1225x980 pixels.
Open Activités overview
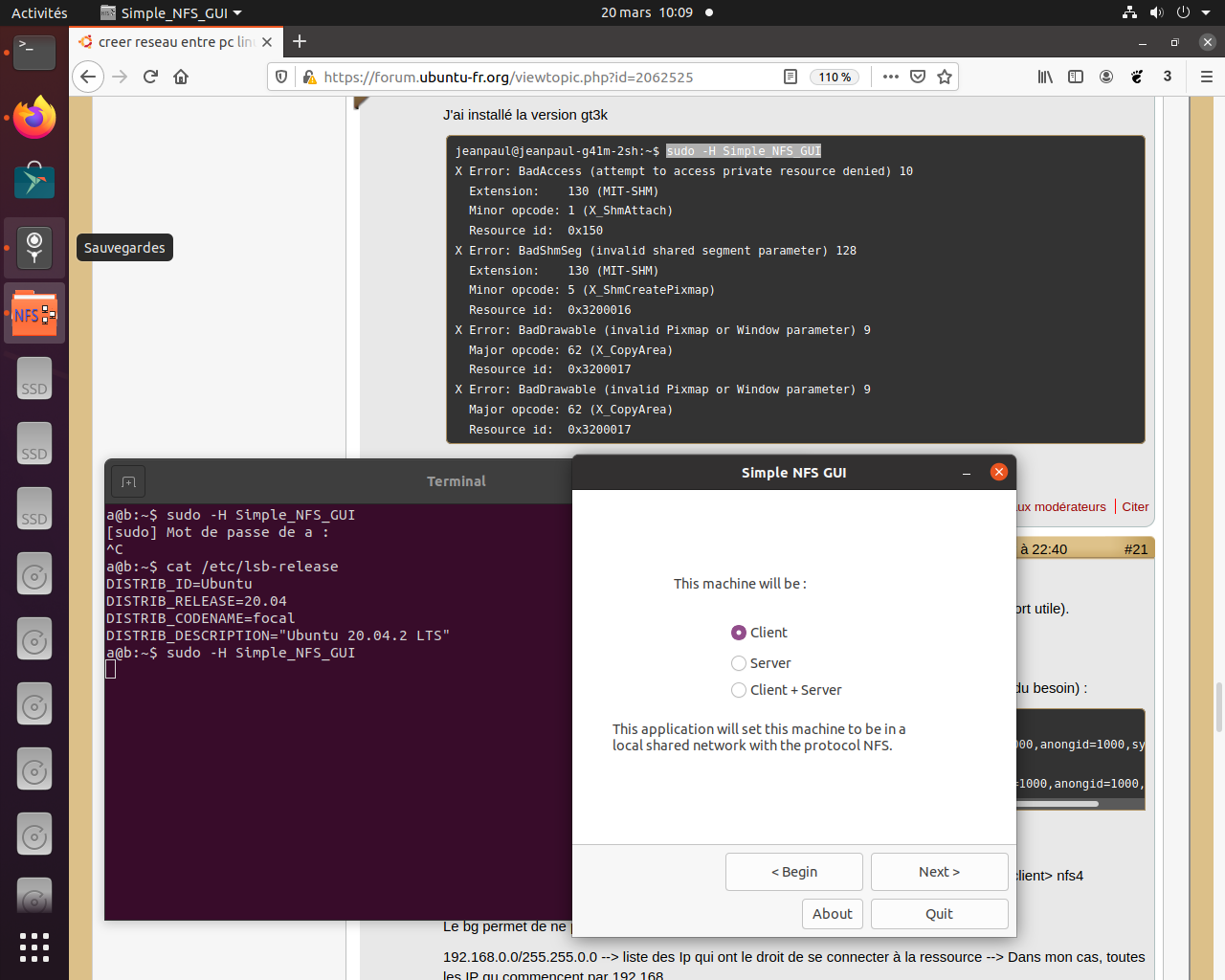pos(39,12)
